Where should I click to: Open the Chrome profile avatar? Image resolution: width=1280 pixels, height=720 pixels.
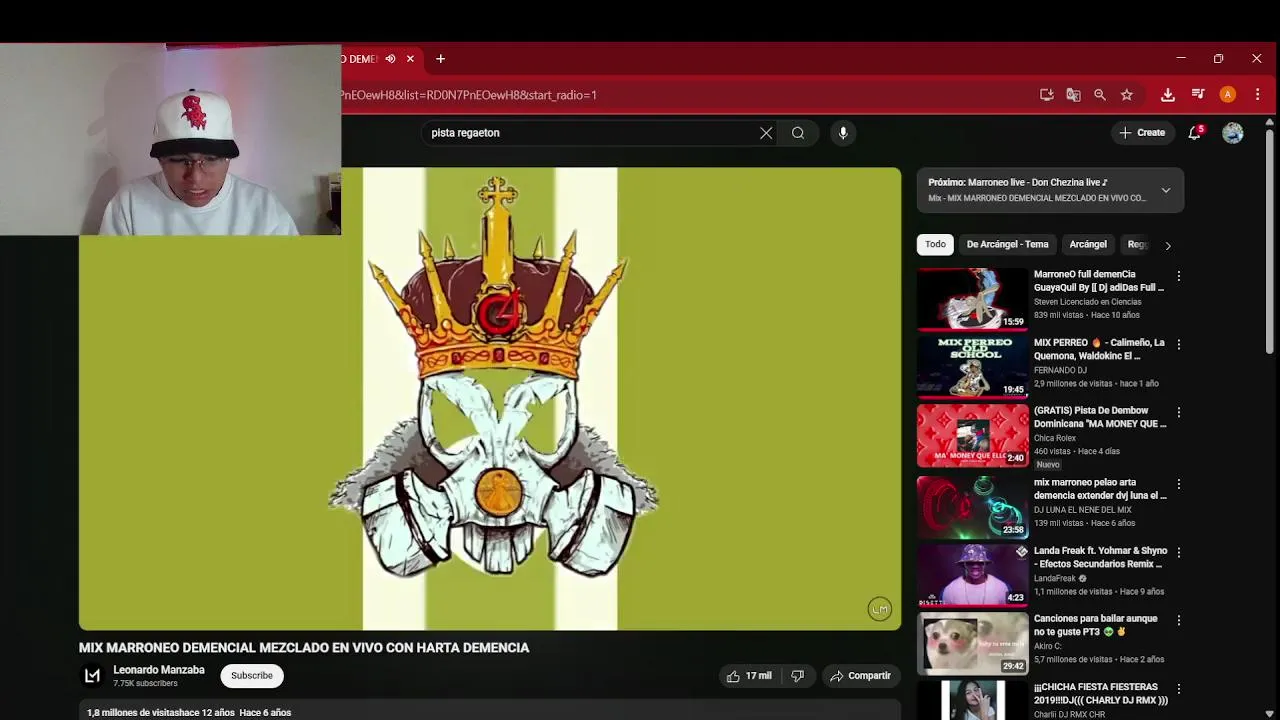1228,95
